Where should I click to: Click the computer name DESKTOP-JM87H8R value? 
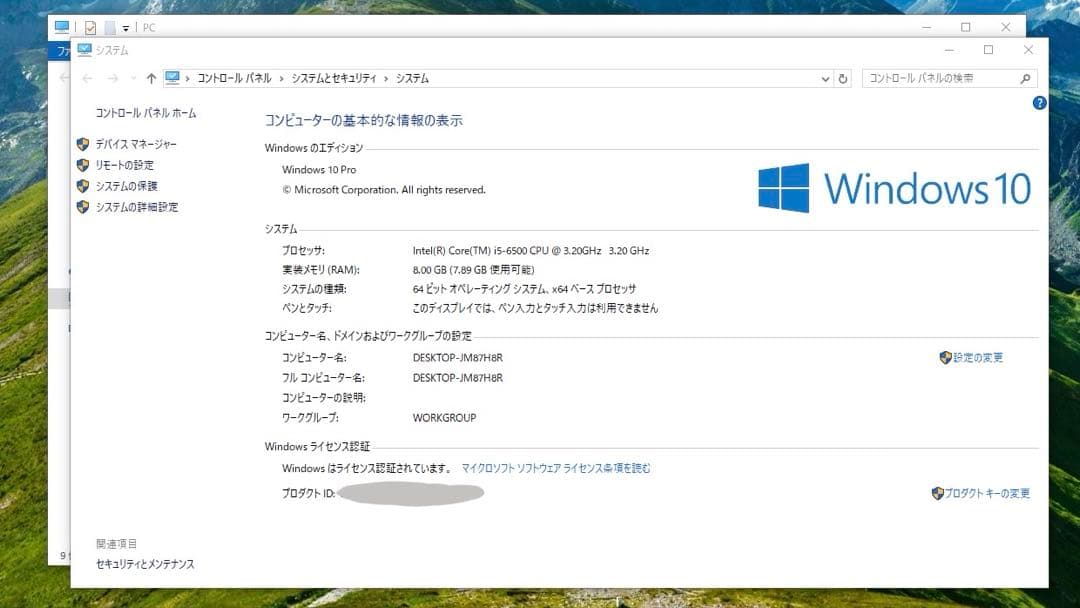click(457, 358)
